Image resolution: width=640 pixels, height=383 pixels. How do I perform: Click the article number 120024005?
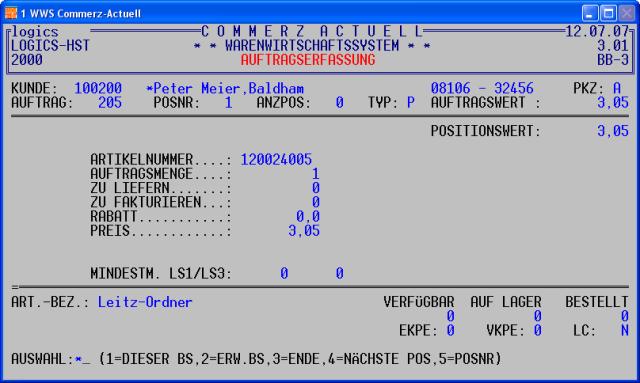[276, 160]
